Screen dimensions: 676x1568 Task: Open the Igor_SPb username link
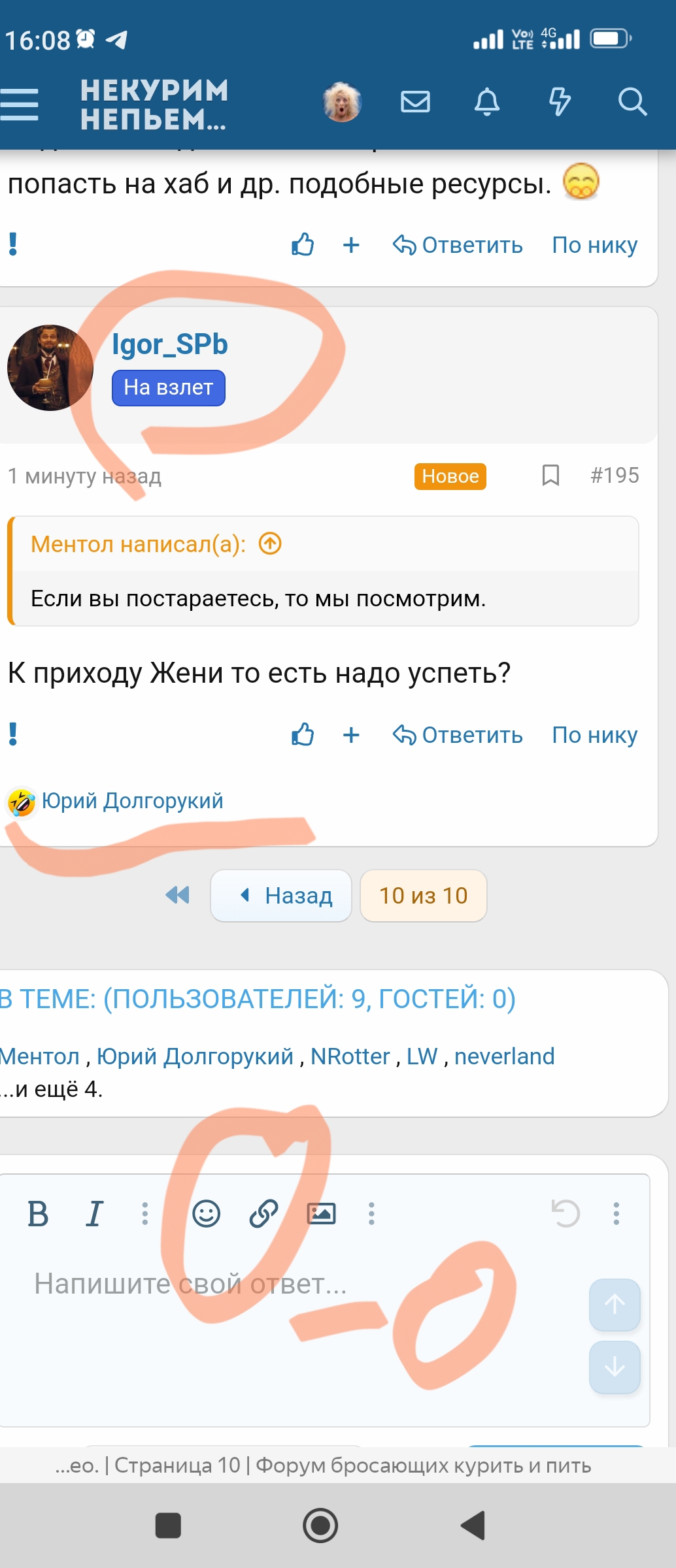pyautogui.click(x=170, y=344)
